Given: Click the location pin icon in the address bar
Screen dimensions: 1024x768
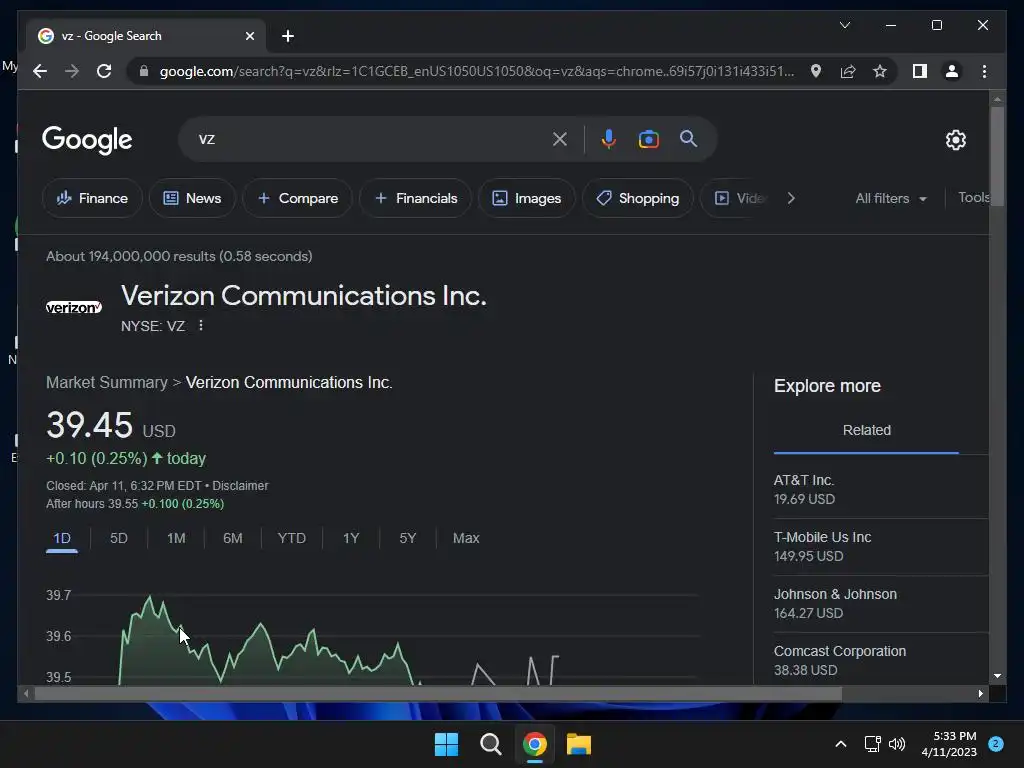Looking at the screenshot, I should [x=816, y=71].
